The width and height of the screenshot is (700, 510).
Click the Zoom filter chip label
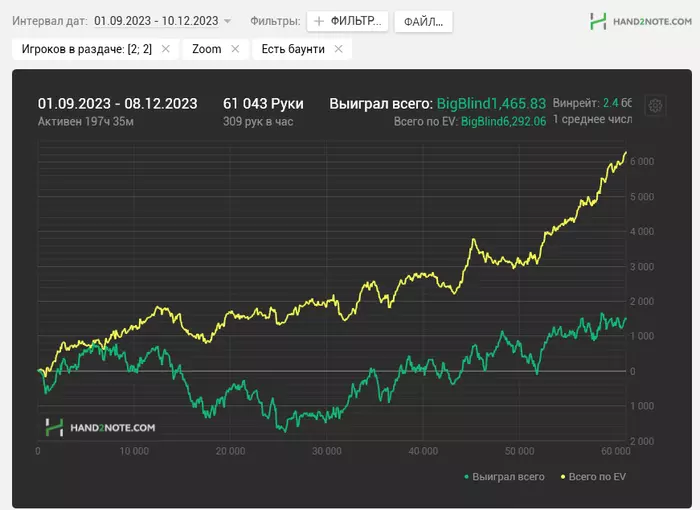207,49
